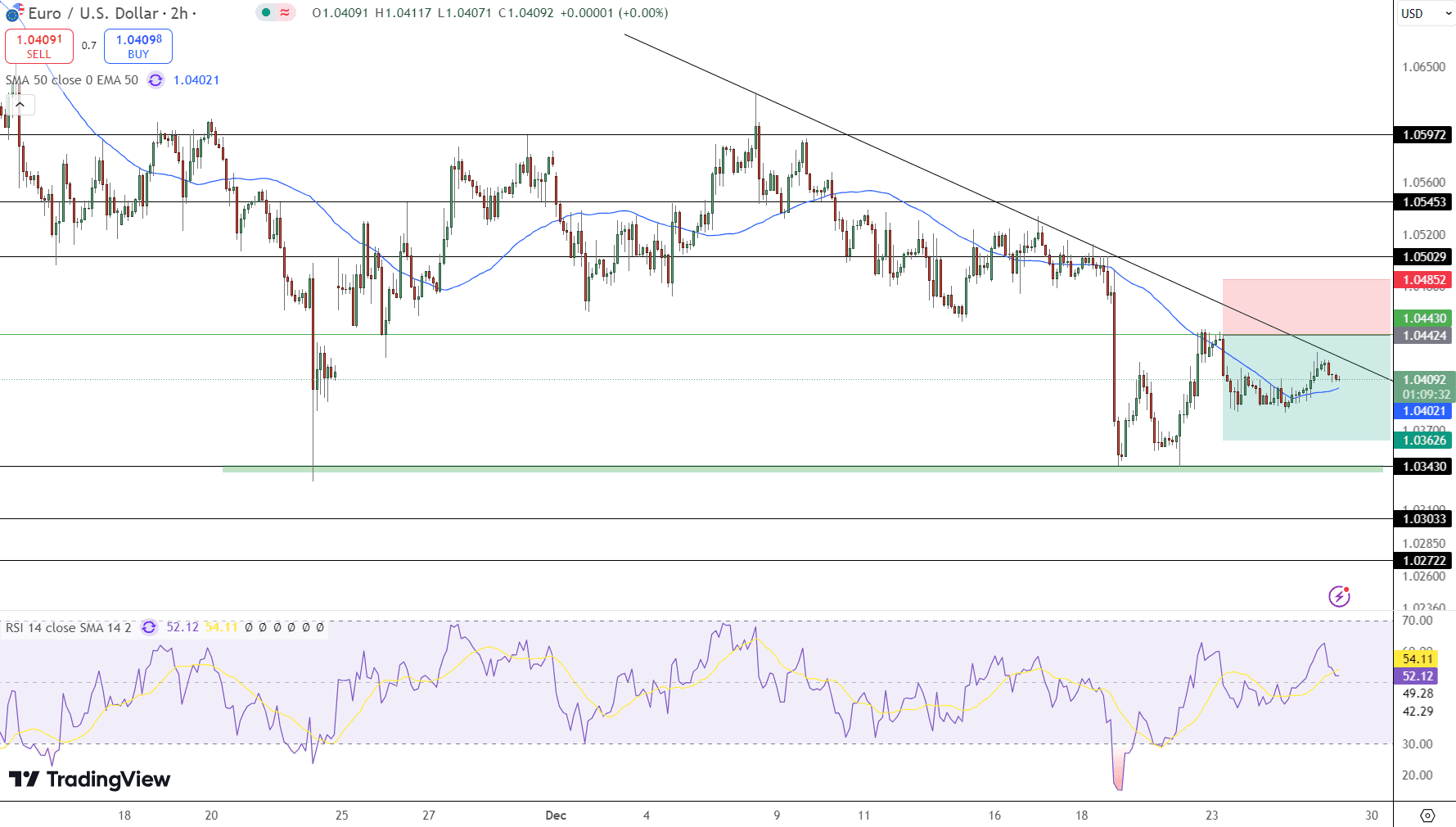Select the green 1.04430 price label

(x=1424, y=319)
